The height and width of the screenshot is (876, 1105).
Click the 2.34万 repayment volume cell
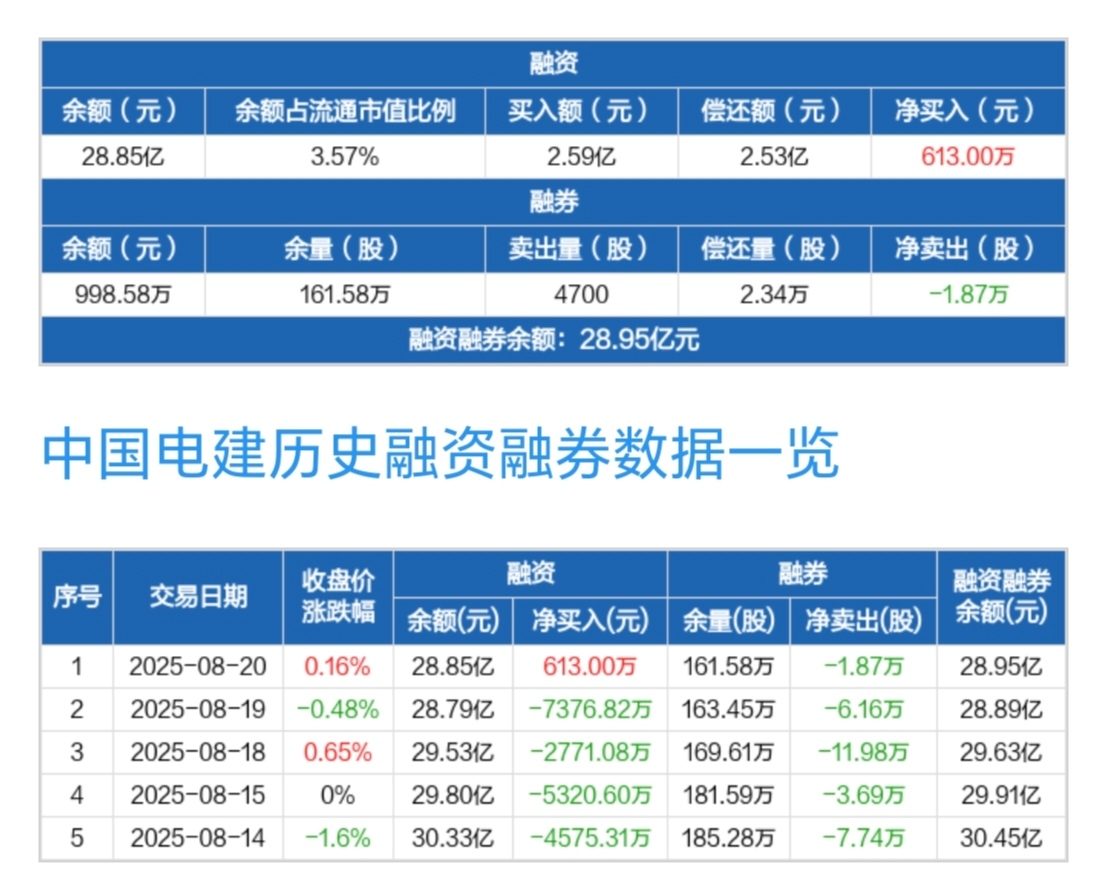774,294
